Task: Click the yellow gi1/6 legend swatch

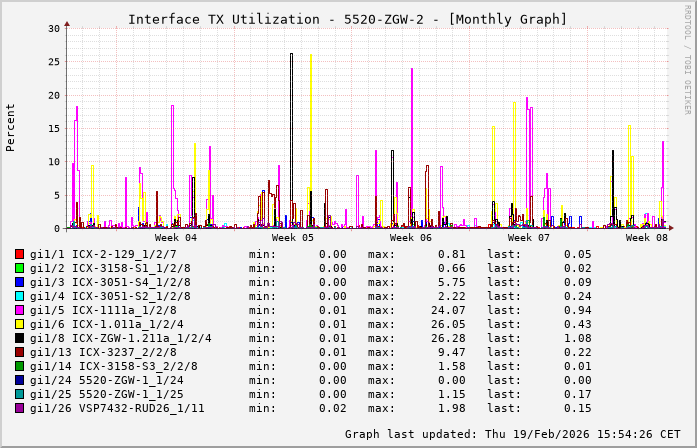Action: tap(20, 324)
